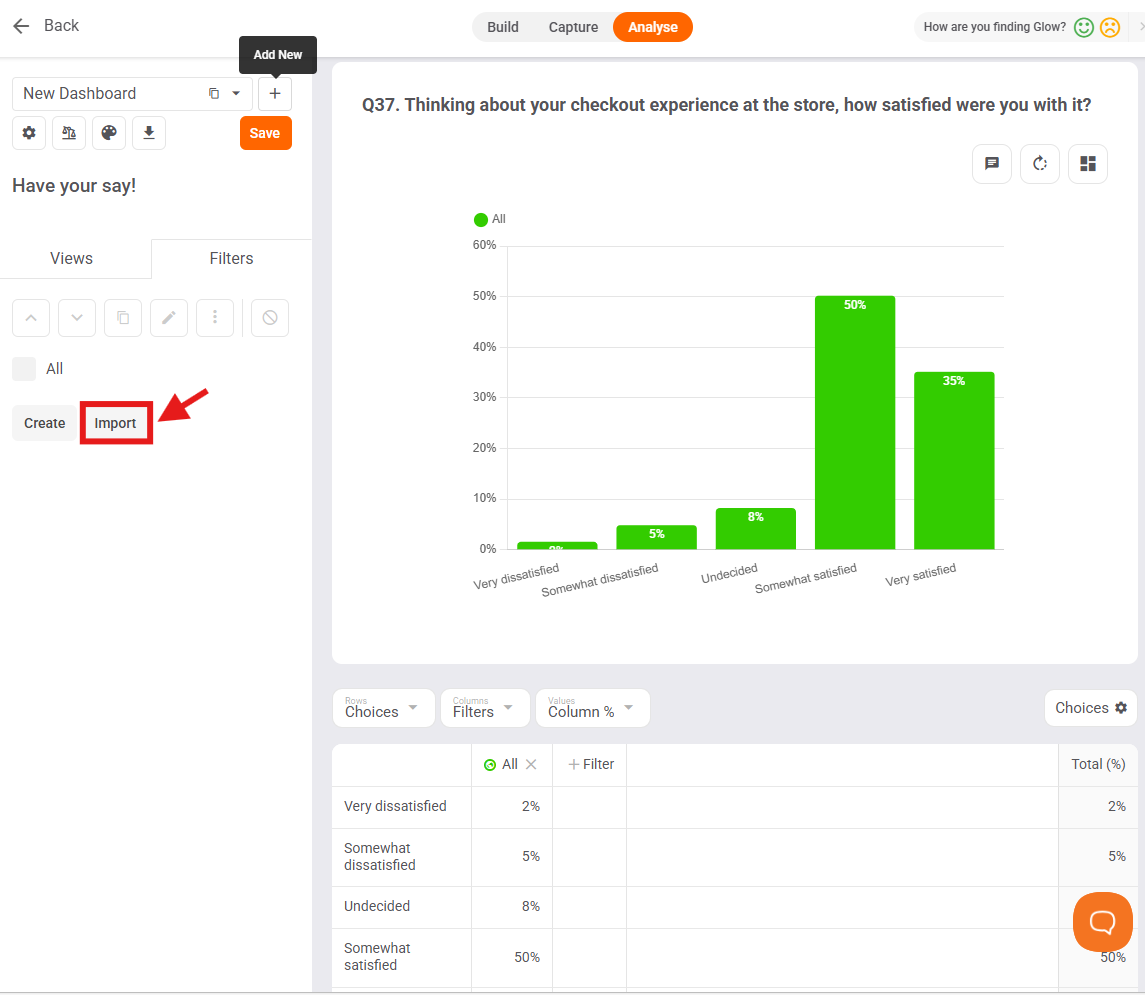Switch to the Capture tab
The width and height of the screenshot is (1145, 995).
[x=573, y=27]
